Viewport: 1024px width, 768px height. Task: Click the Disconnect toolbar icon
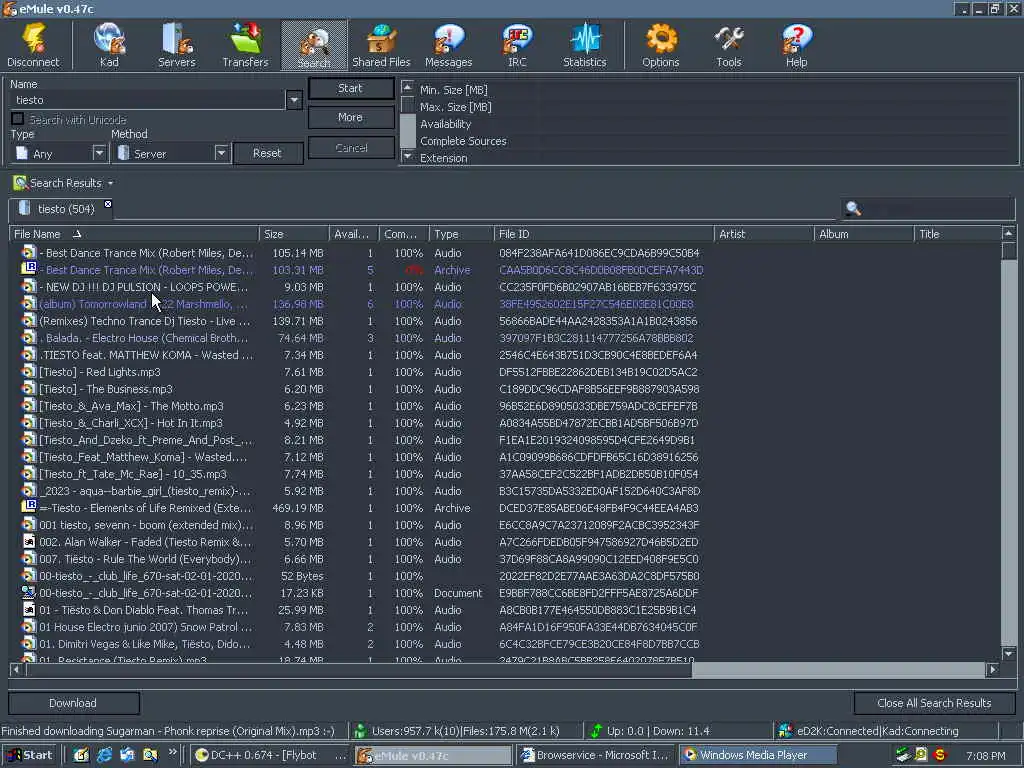click(33, 45)
